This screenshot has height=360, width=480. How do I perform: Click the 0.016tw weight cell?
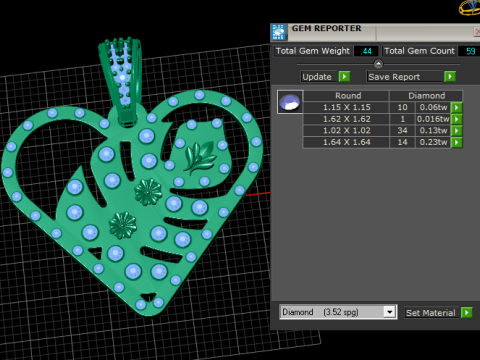click(x=433, y=119)
